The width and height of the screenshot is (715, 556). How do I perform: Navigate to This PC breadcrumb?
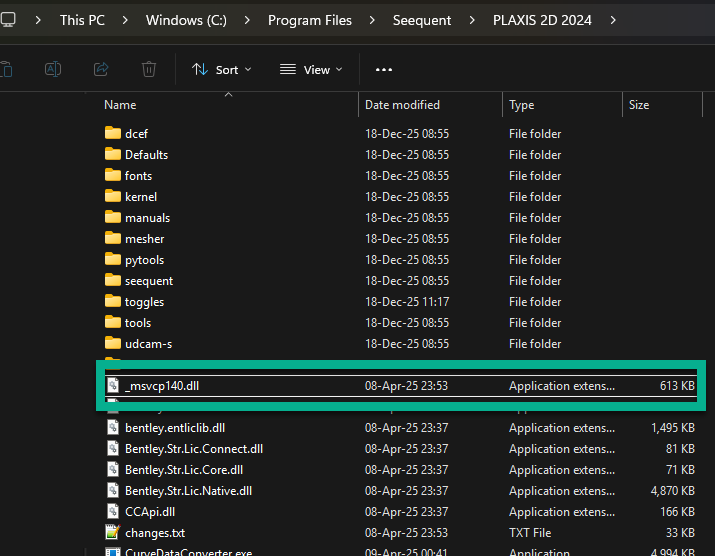click(x=82, y=20)
